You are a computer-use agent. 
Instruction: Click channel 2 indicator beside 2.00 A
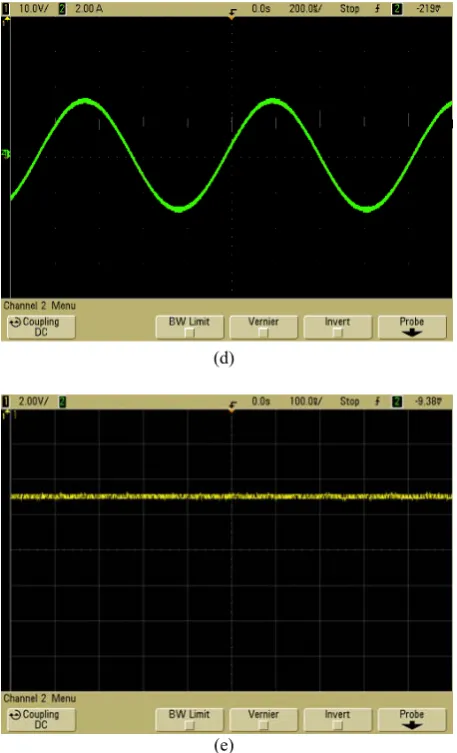(x=62, y=9)
